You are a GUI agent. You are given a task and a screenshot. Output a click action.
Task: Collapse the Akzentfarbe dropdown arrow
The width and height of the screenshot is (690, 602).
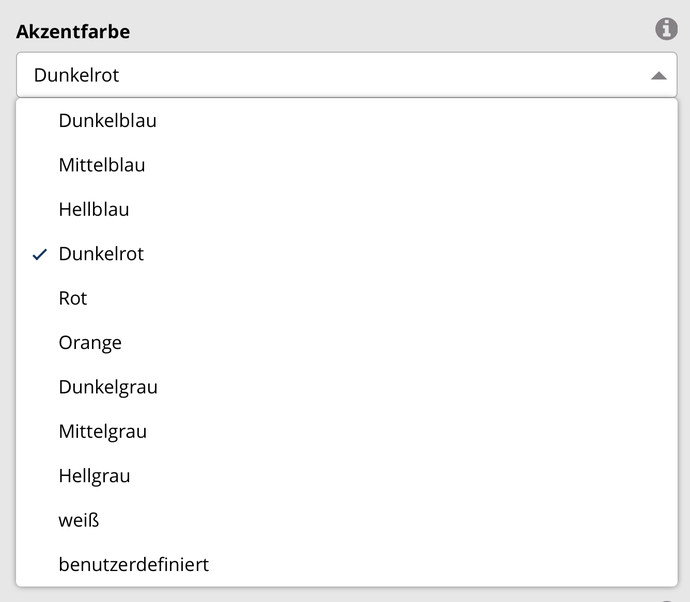[x=658, y=76]
